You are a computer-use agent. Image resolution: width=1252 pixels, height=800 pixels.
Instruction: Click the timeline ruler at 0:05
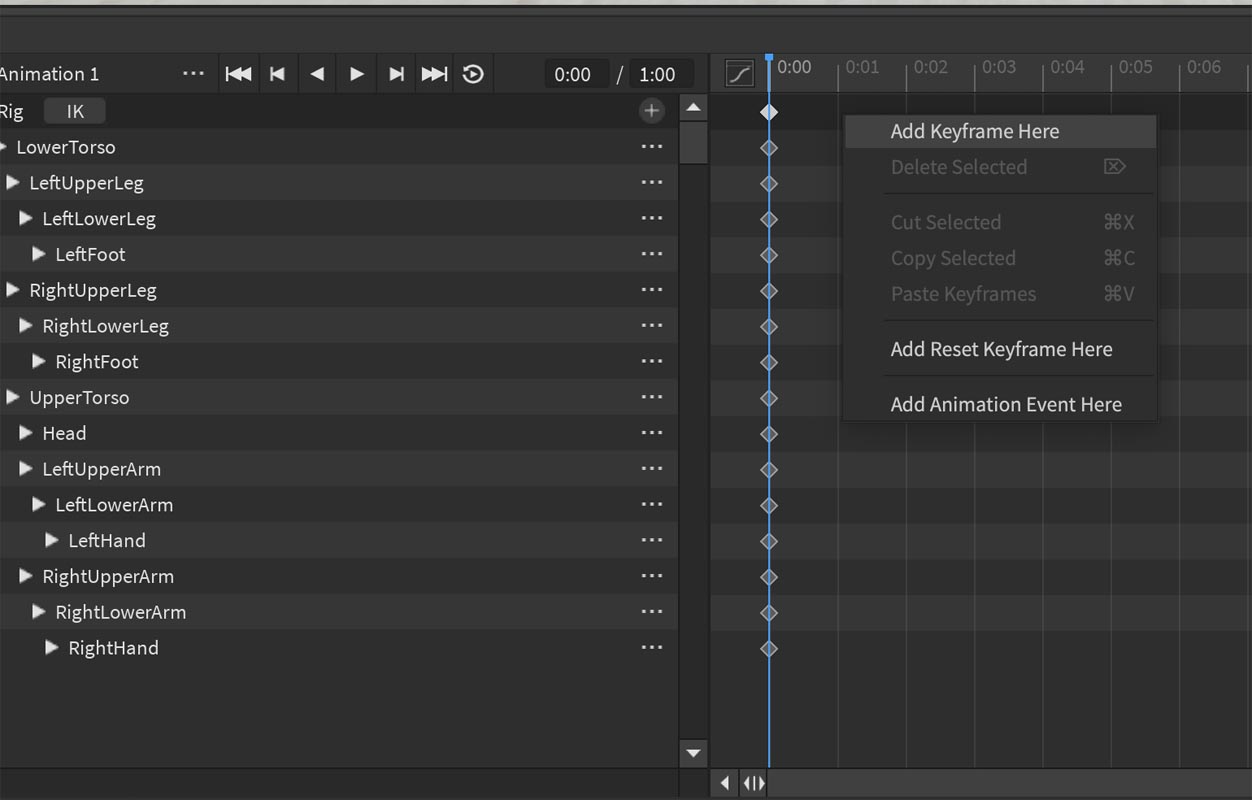coord(1135,67)
